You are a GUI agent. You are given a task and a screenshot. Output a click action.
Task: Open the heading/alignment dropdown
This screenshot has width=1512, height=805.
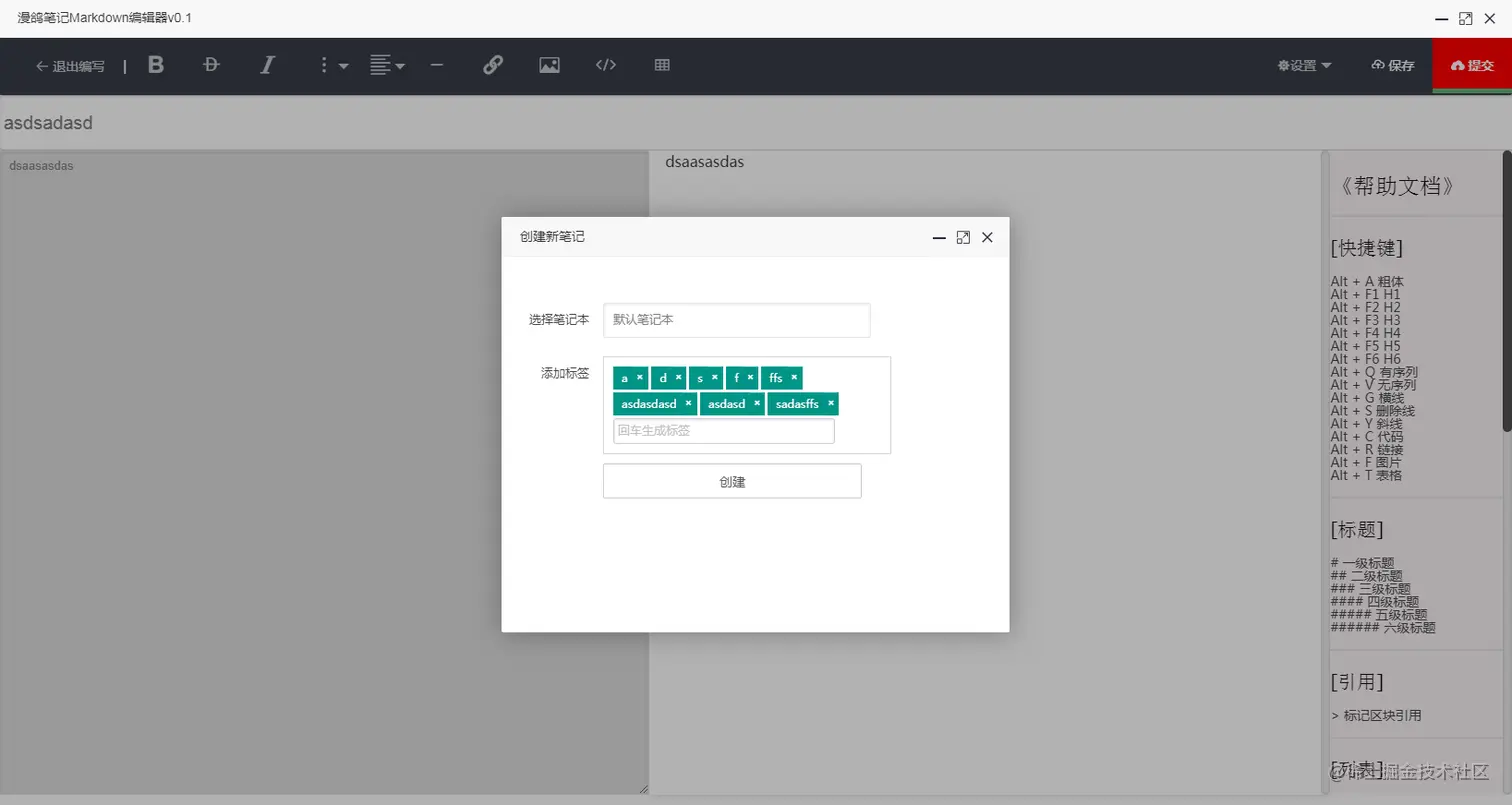(387, 65)
